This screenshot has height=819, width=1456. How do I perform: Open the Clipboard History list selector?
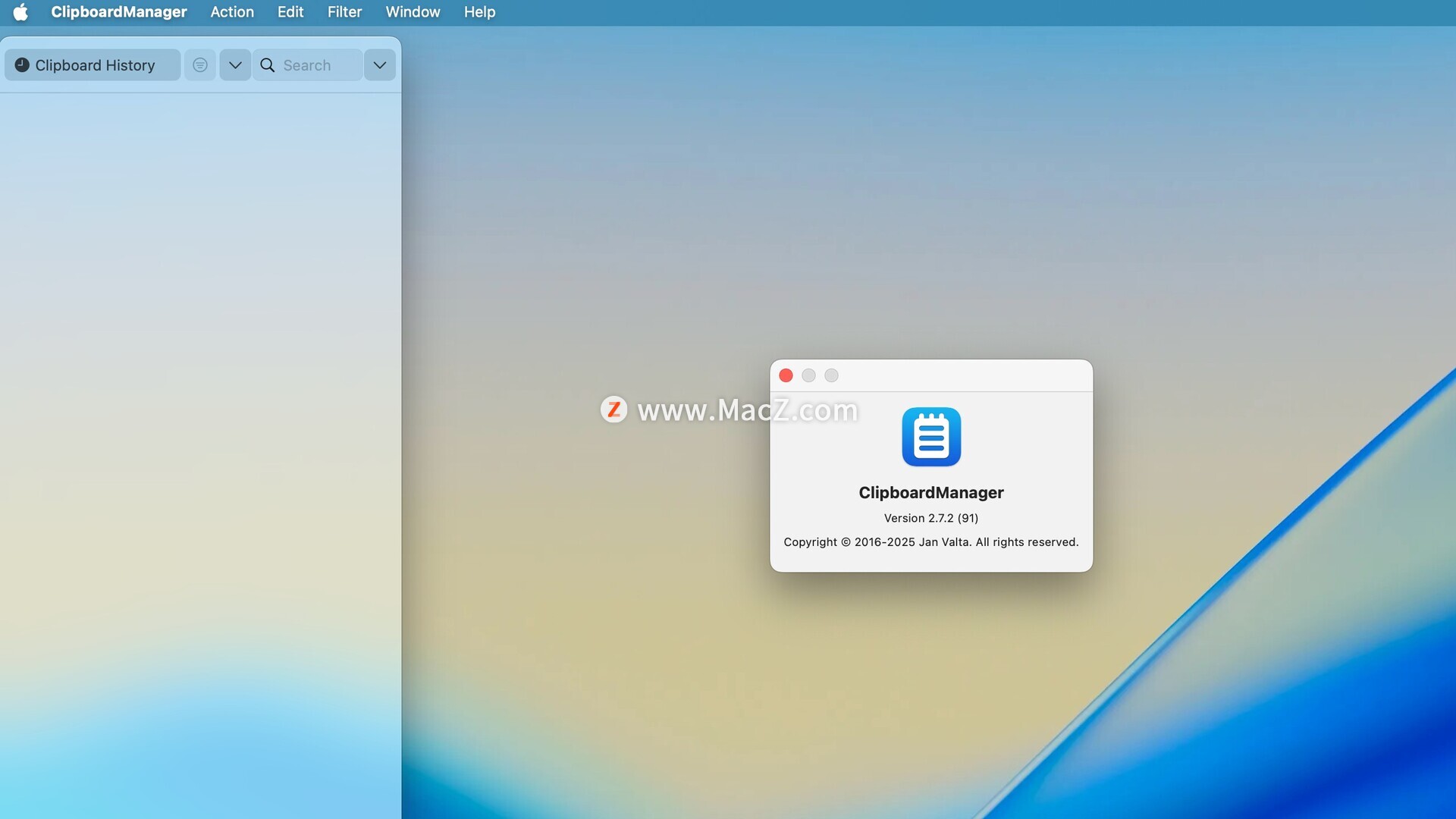tap(94, 65)
